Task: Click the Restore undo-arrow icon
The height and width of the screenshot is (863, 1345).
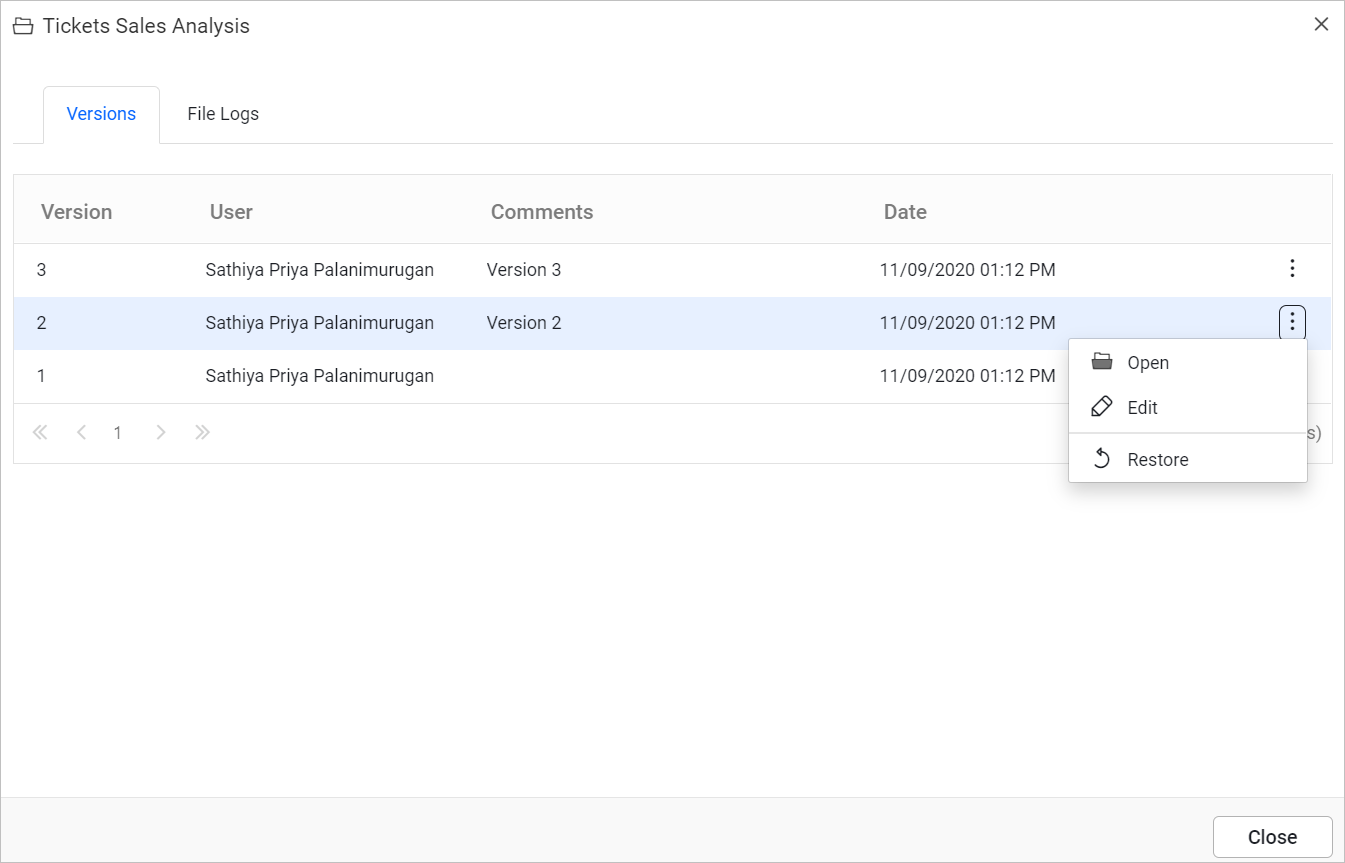Action: click(x=1101, y=458)
